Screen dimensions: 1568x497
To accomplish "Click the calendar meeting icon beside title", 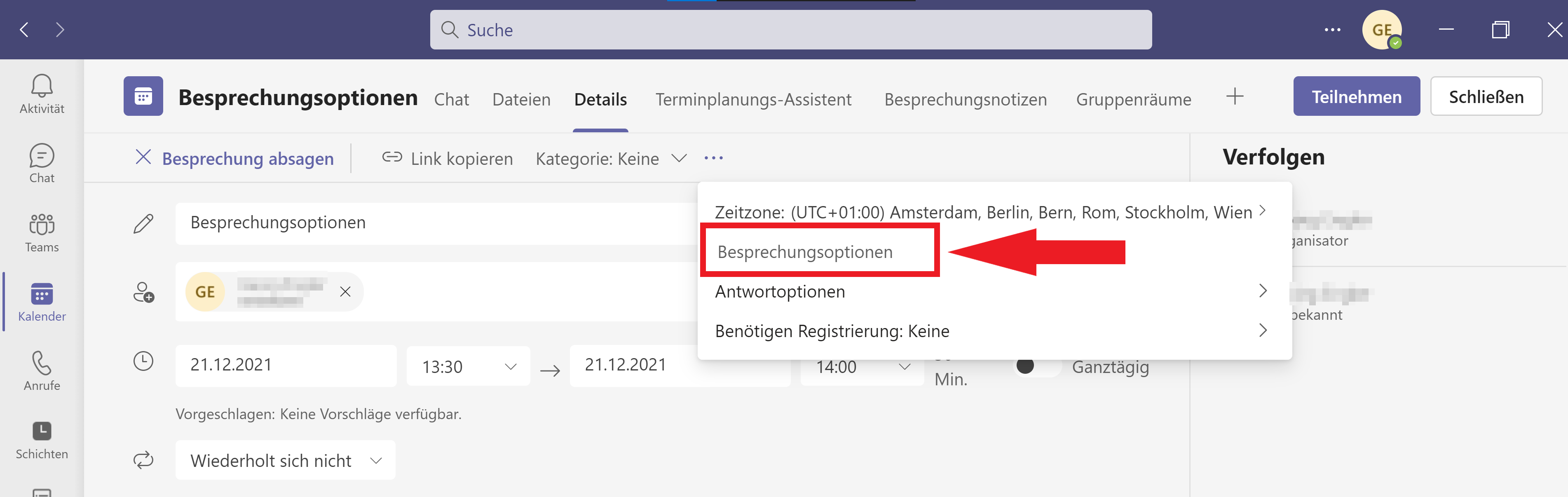I will [143, 96].
